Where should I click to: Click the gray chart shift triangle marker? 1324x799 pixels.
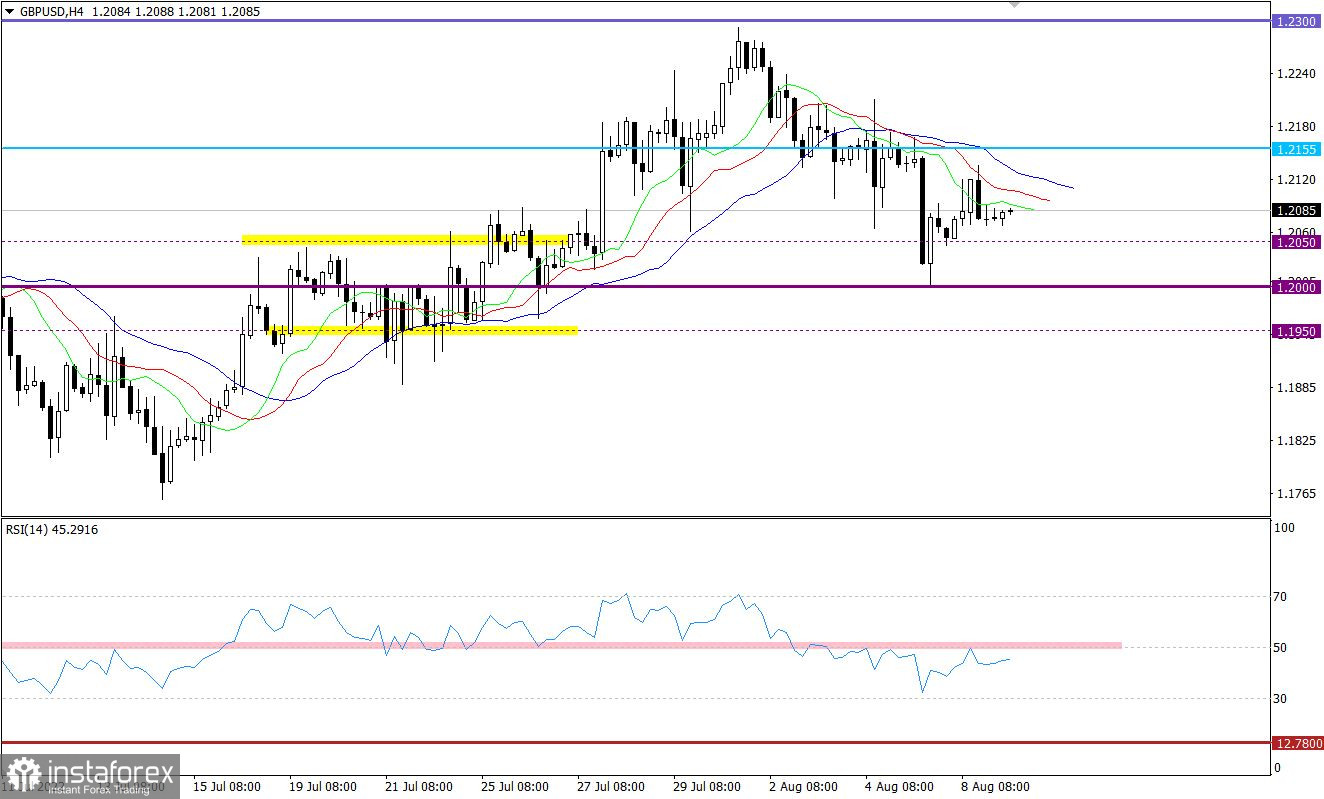pos(1015,4)
